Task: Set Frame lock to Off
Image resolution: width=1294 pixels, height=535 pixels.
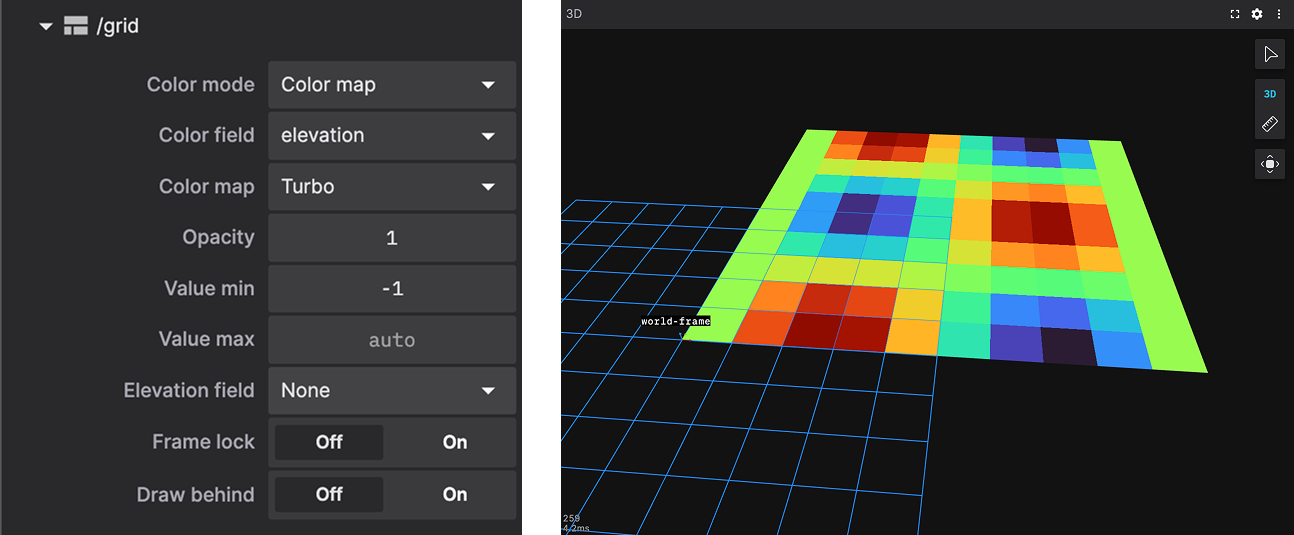Action: [x=329, y=442]
